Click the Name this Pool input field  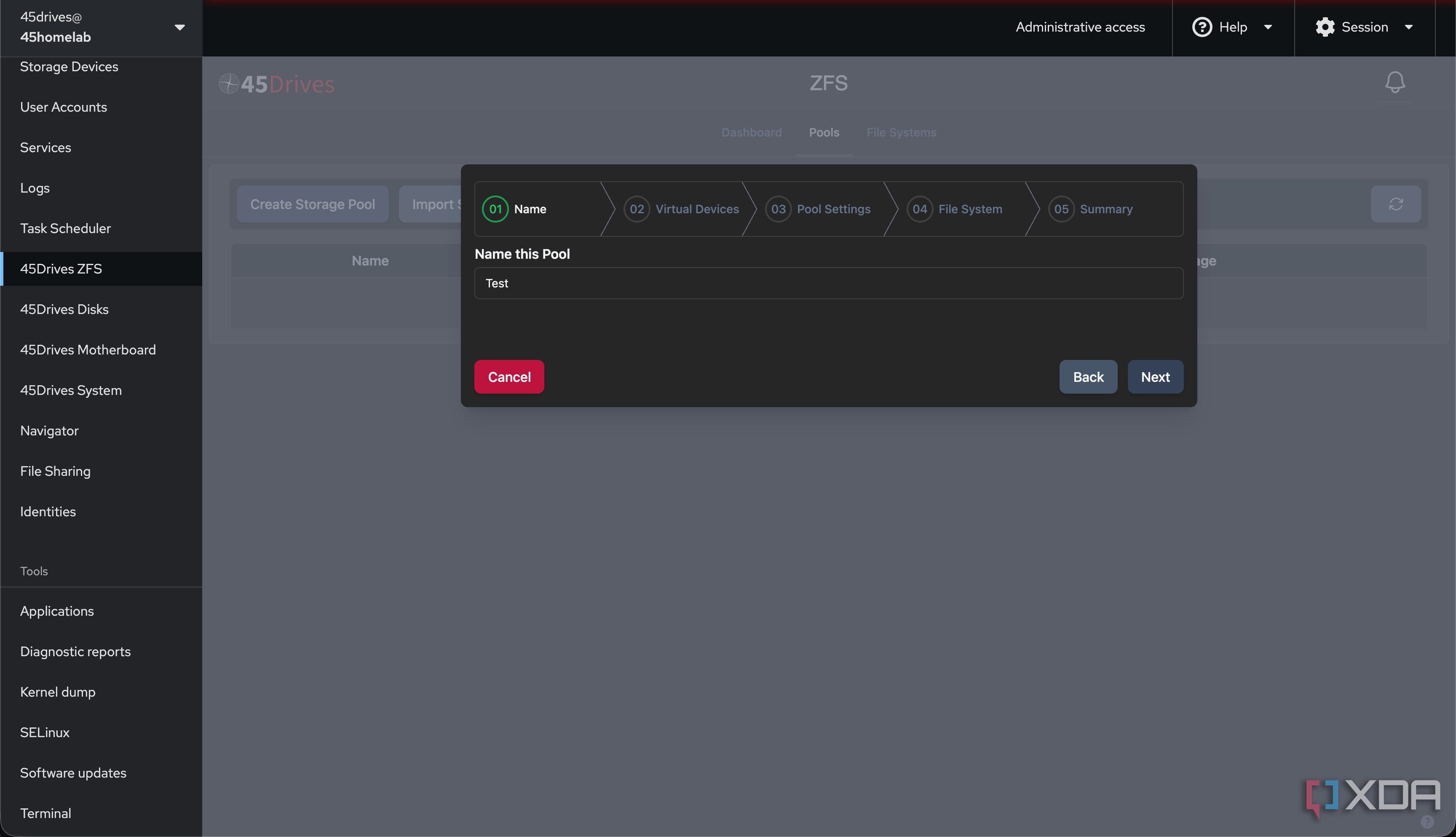[829, 283]
